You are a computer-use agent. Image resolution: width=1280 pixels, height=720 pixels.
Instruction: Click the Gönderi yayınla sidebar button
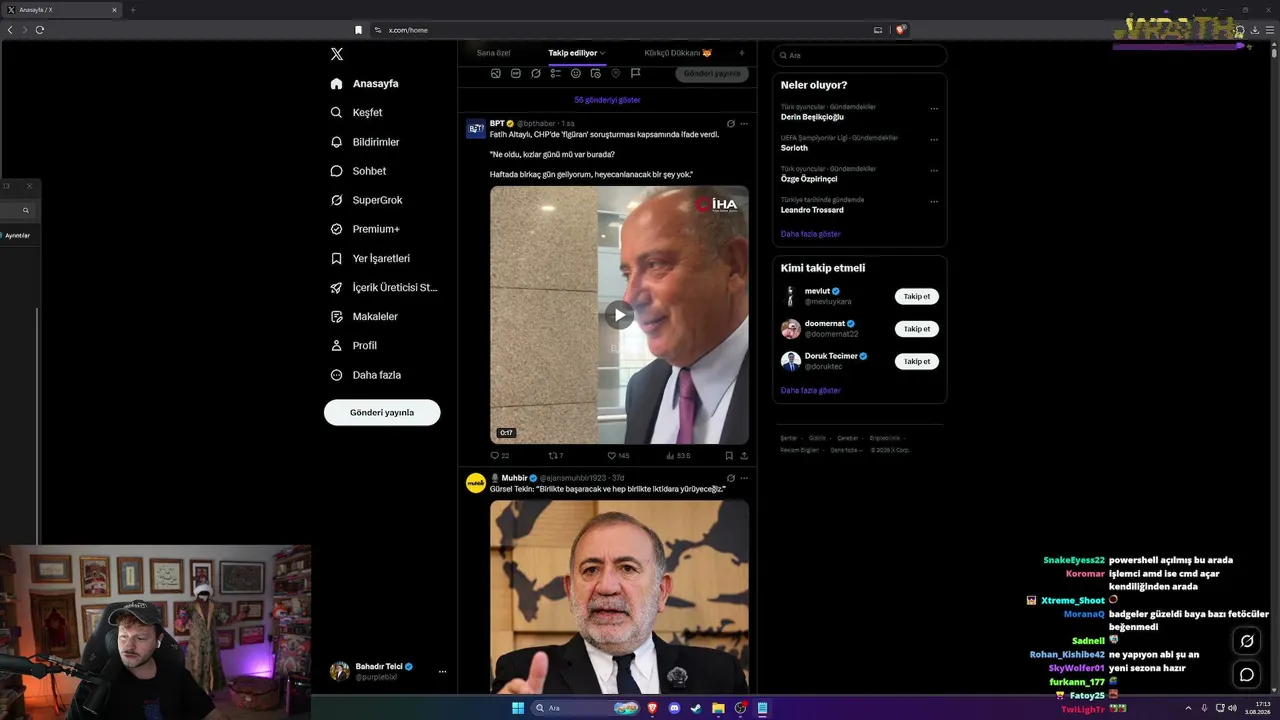[382, 412]
